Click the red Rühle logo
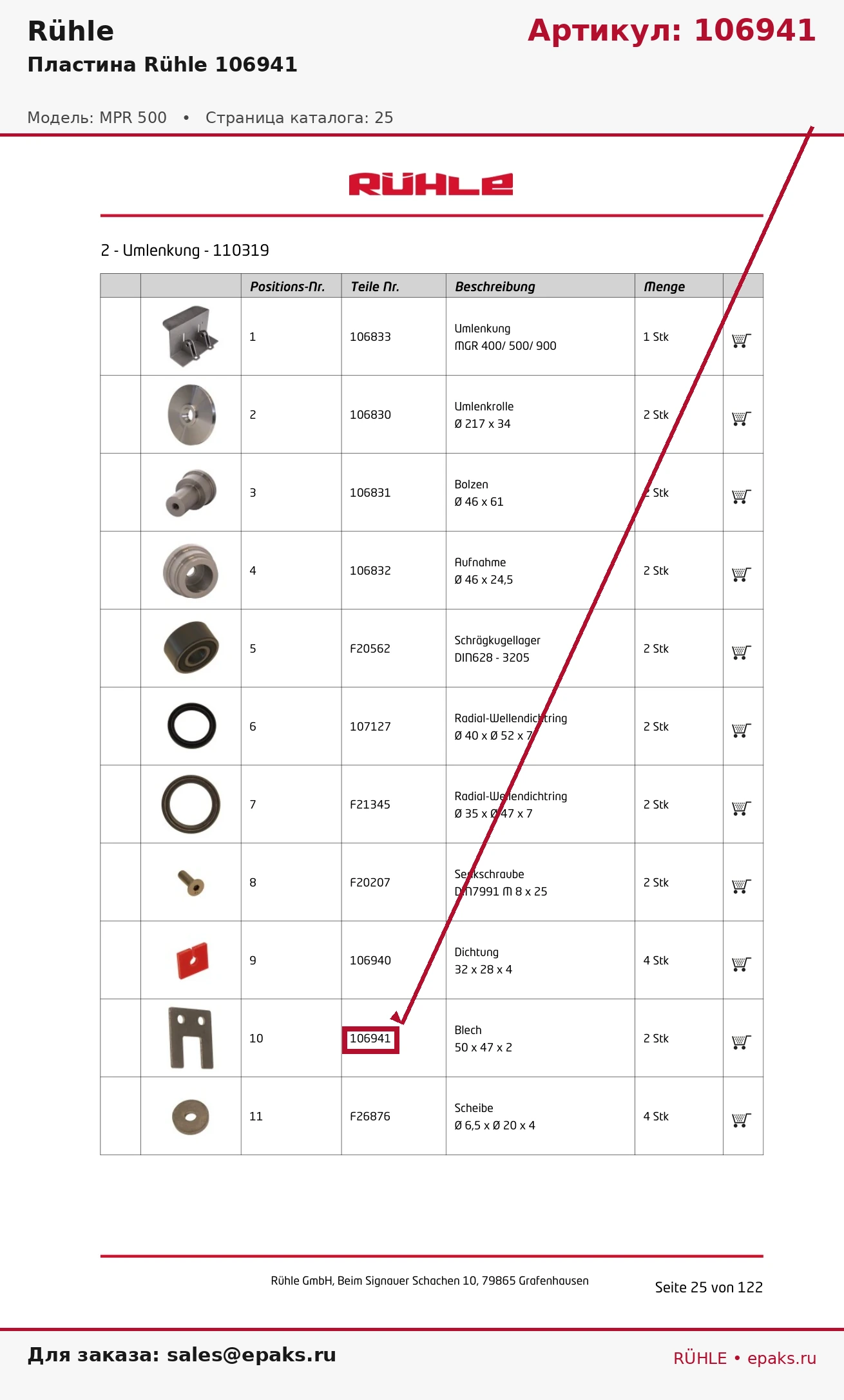The width and height of the screenshot is (844, 1400). coord(430,184)
